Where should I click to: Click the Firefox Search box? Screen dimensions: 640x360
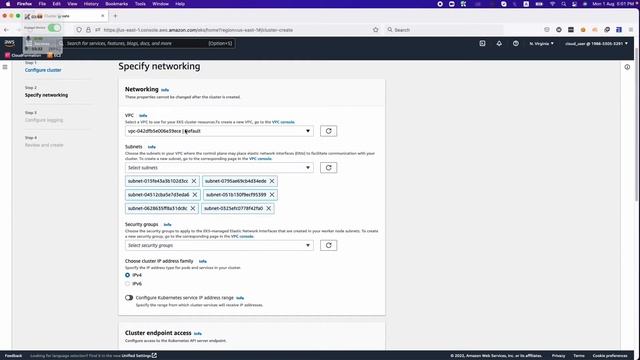click(x=444, y=30)
